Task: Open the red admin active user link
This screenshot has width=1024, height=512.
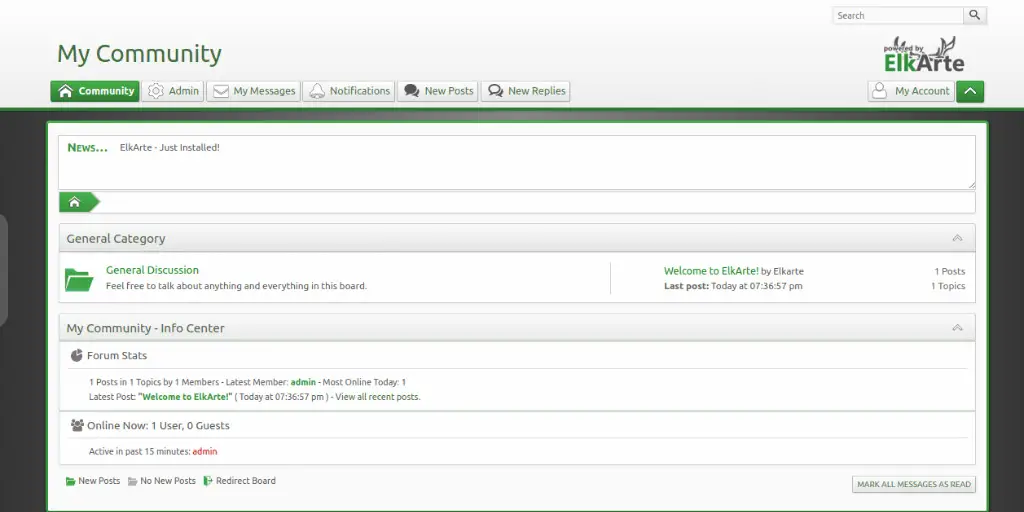Action: click(x=204, y=451)
